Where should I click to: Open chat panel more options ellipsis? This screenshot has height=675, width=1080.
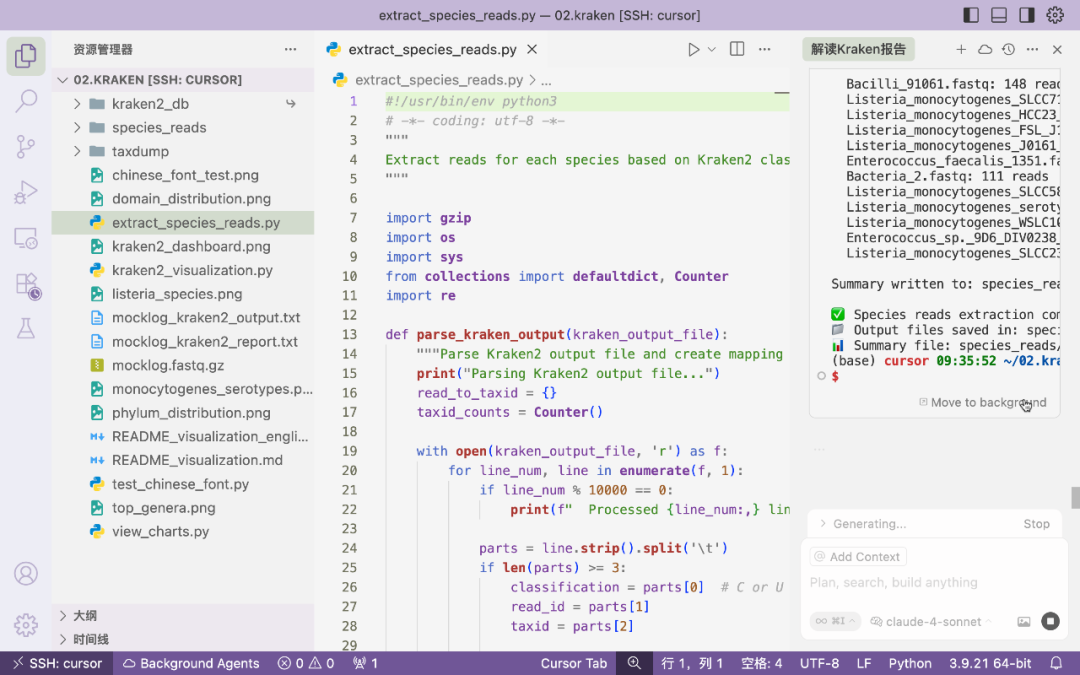[x=1032, y=50]
